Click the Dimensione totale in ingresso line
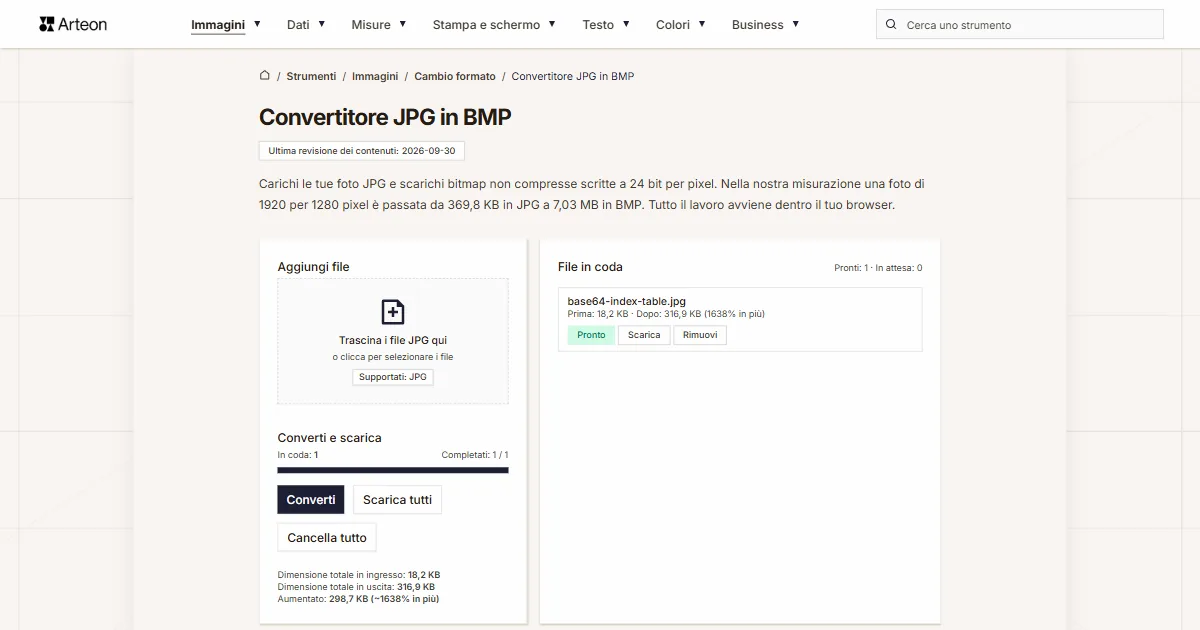 [x=359, y=575]
